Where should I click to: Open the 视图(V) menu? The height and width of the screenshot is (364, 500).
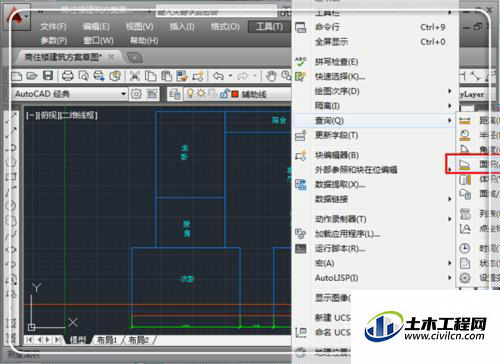pyautogui.click(x=139, y=27)
